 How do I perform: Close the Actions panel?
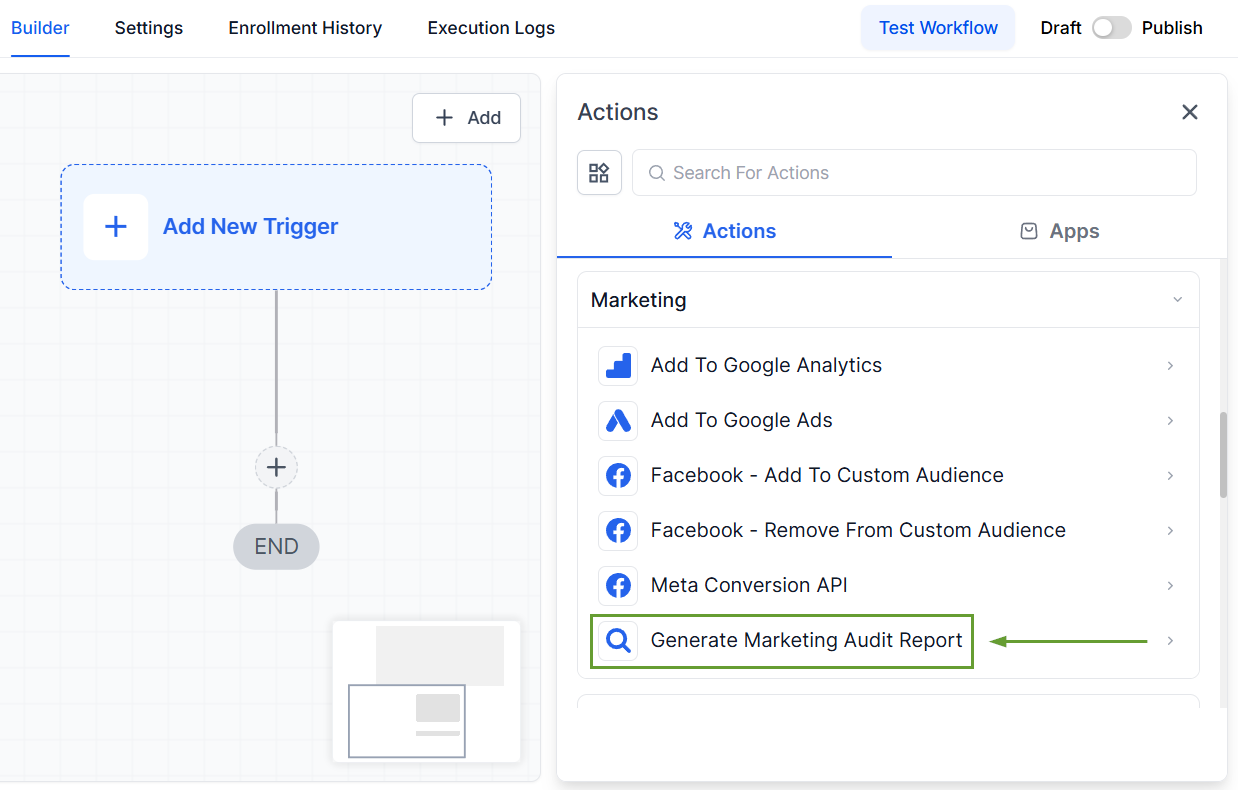coord(1189,112)
